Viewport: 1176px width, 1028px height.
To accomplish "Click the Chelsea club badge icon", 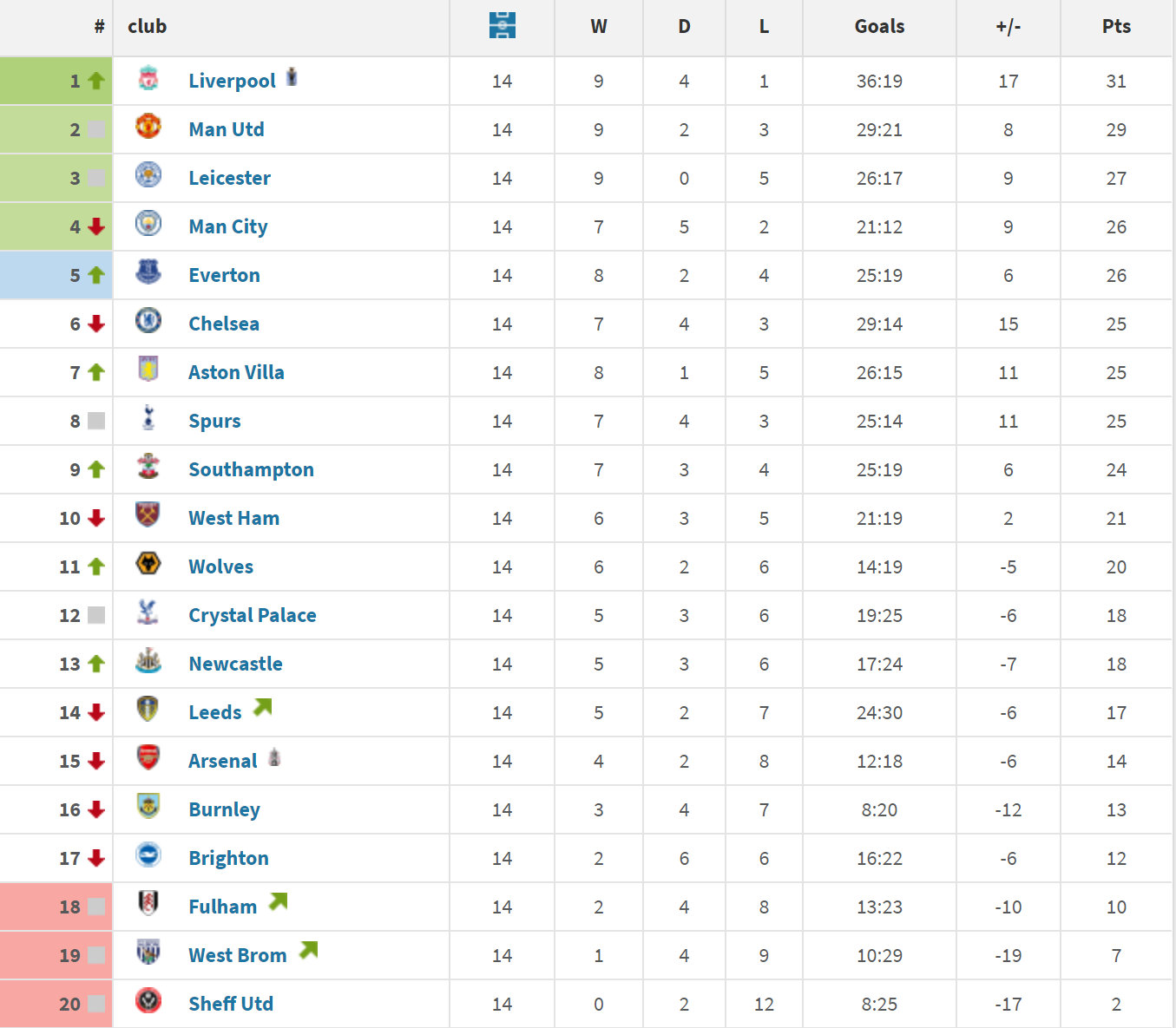I will (148, 320).
